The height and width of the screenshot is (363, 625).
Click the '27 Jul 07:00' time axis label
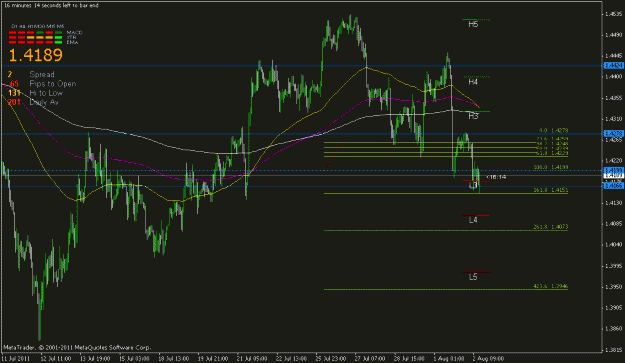(370, 359)
